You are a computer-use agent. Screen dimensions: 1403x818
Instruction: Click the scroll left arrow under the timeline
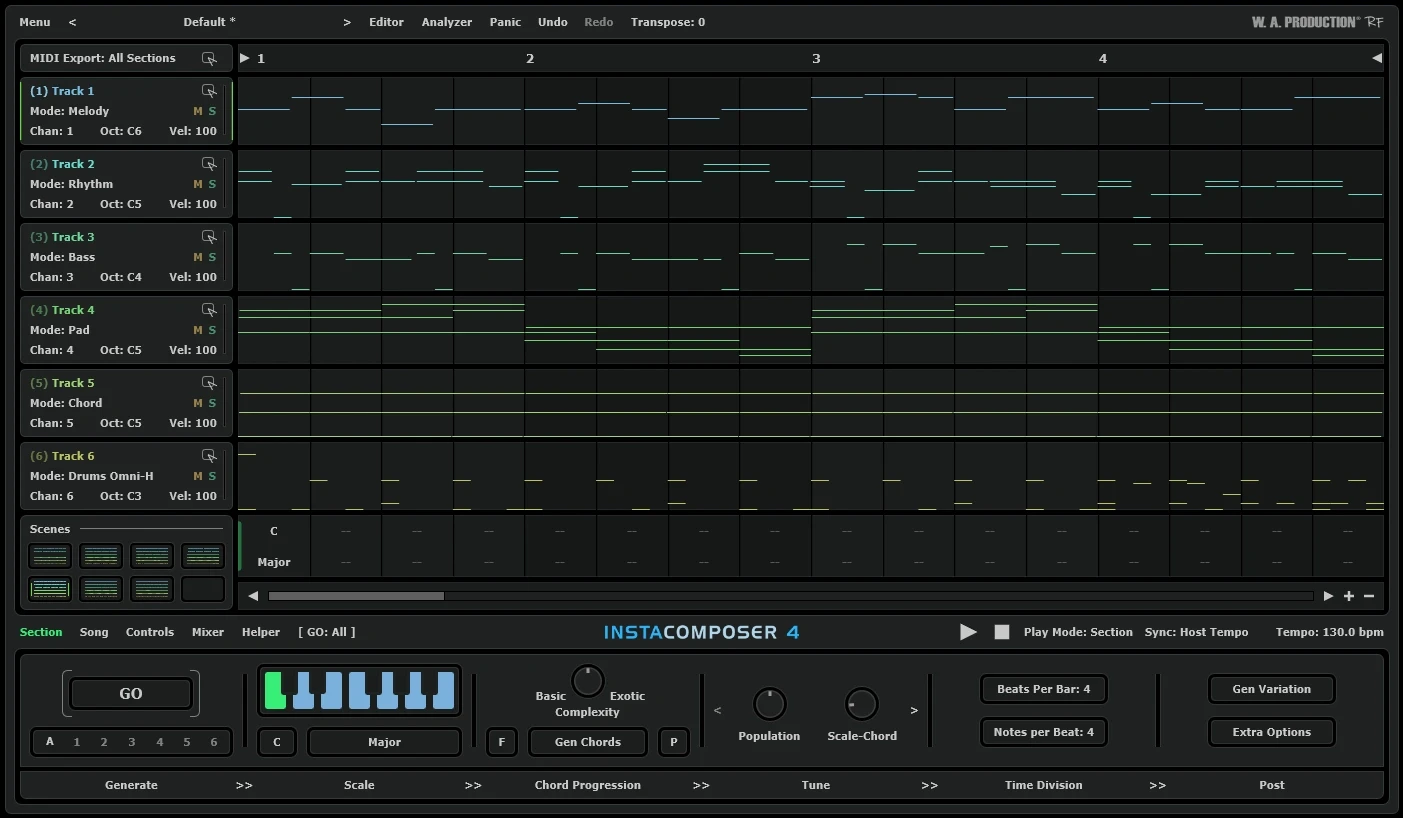(x=253, y=596)
